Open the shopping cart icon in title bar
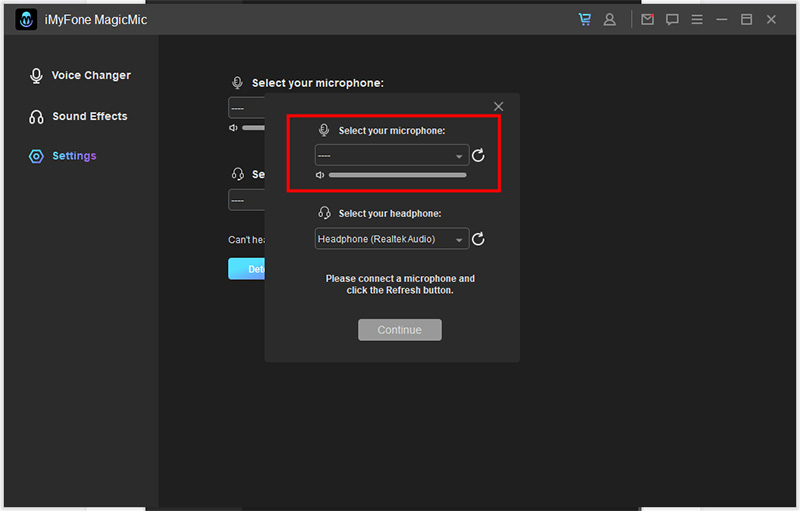Viewport: 800px width, 511px height. pyautogui.click(x=585, y=19)
